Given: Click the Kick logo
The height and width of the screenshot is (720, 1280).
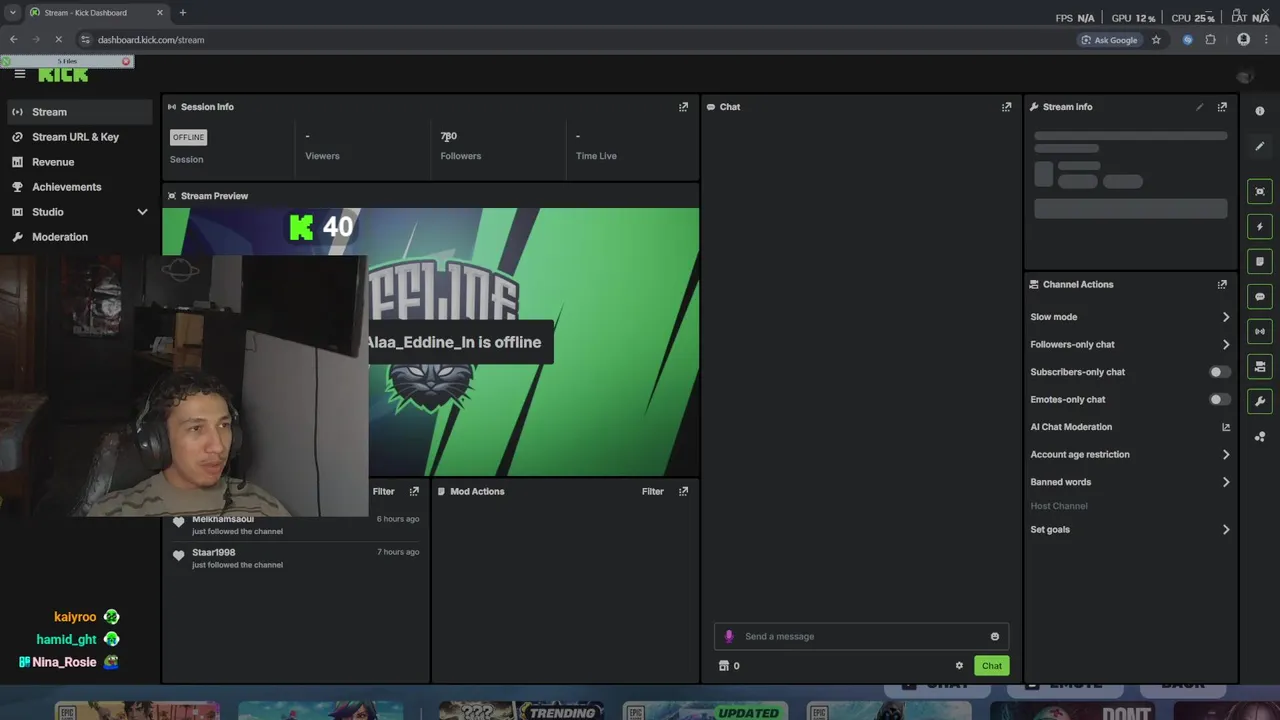Looking at the screenshot, I should tap(63, 75).
